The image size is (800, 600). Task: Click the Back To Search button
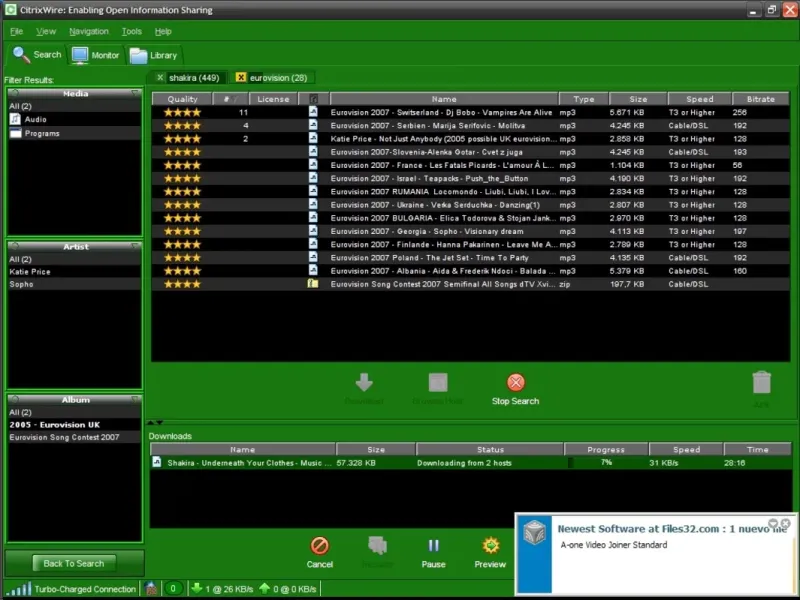point(74,563)
